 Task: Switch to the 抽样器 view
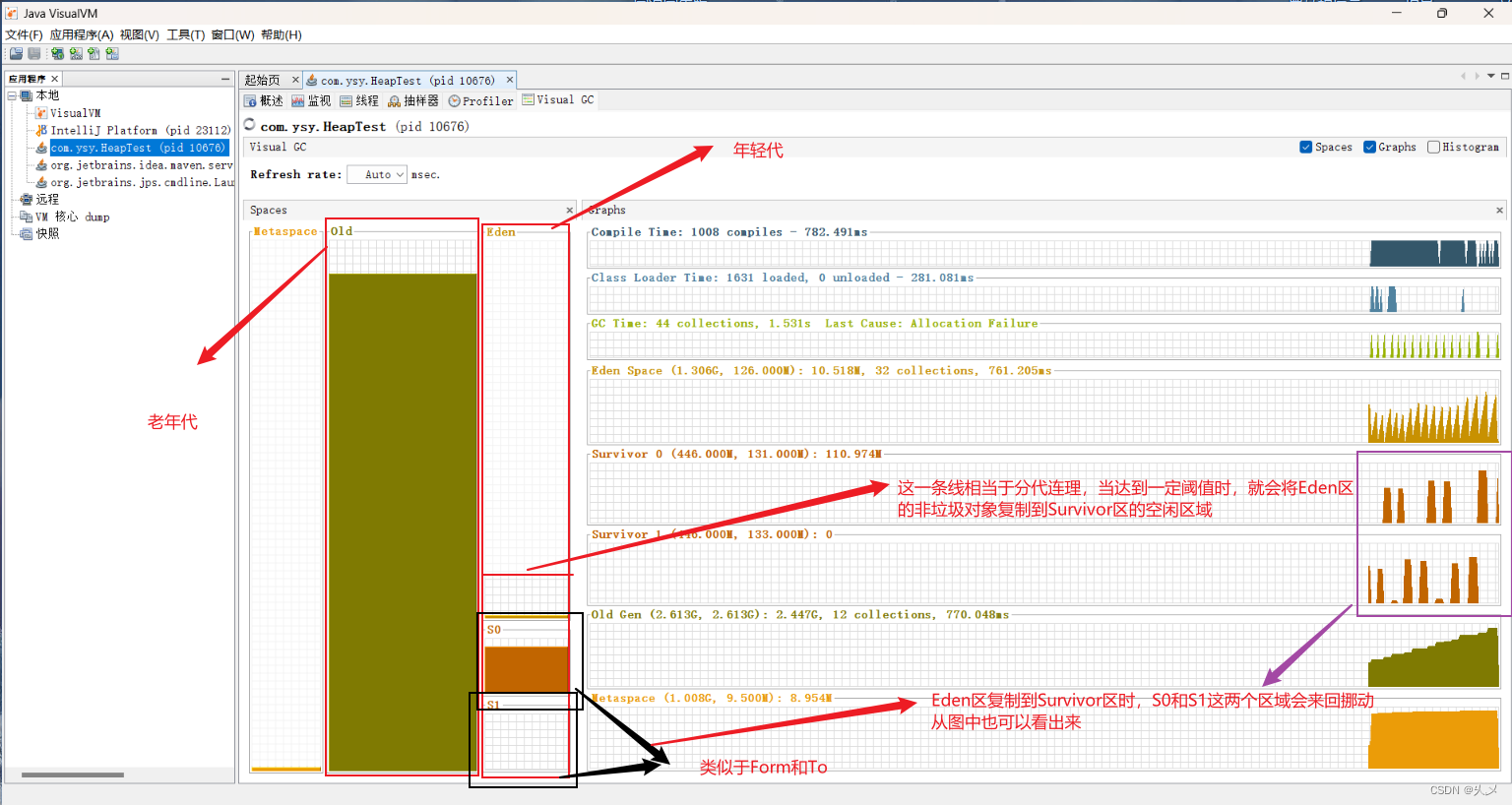(413, 100)
